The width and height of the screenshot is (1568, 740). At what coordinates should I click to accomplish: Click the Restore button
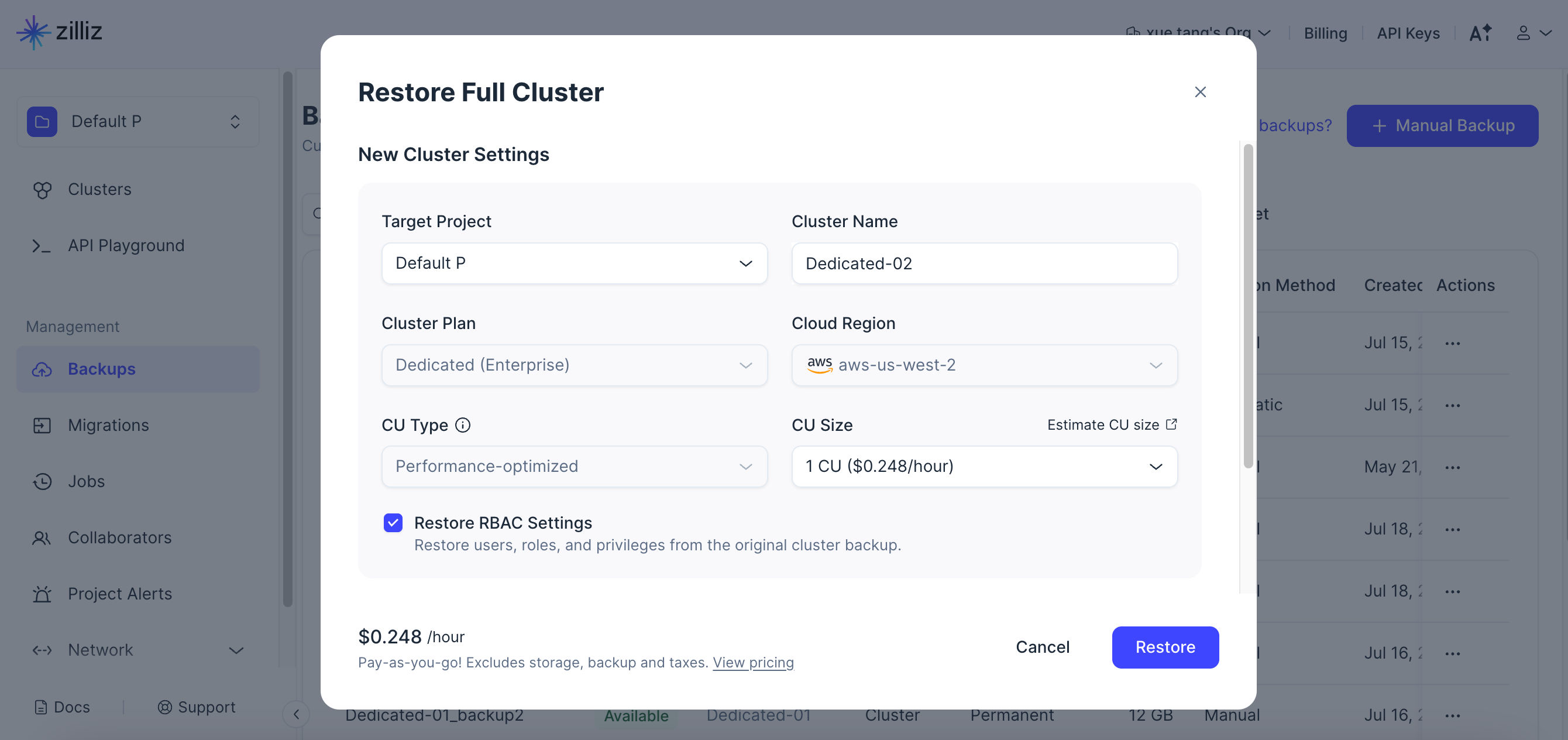(x=1164, y=647)
